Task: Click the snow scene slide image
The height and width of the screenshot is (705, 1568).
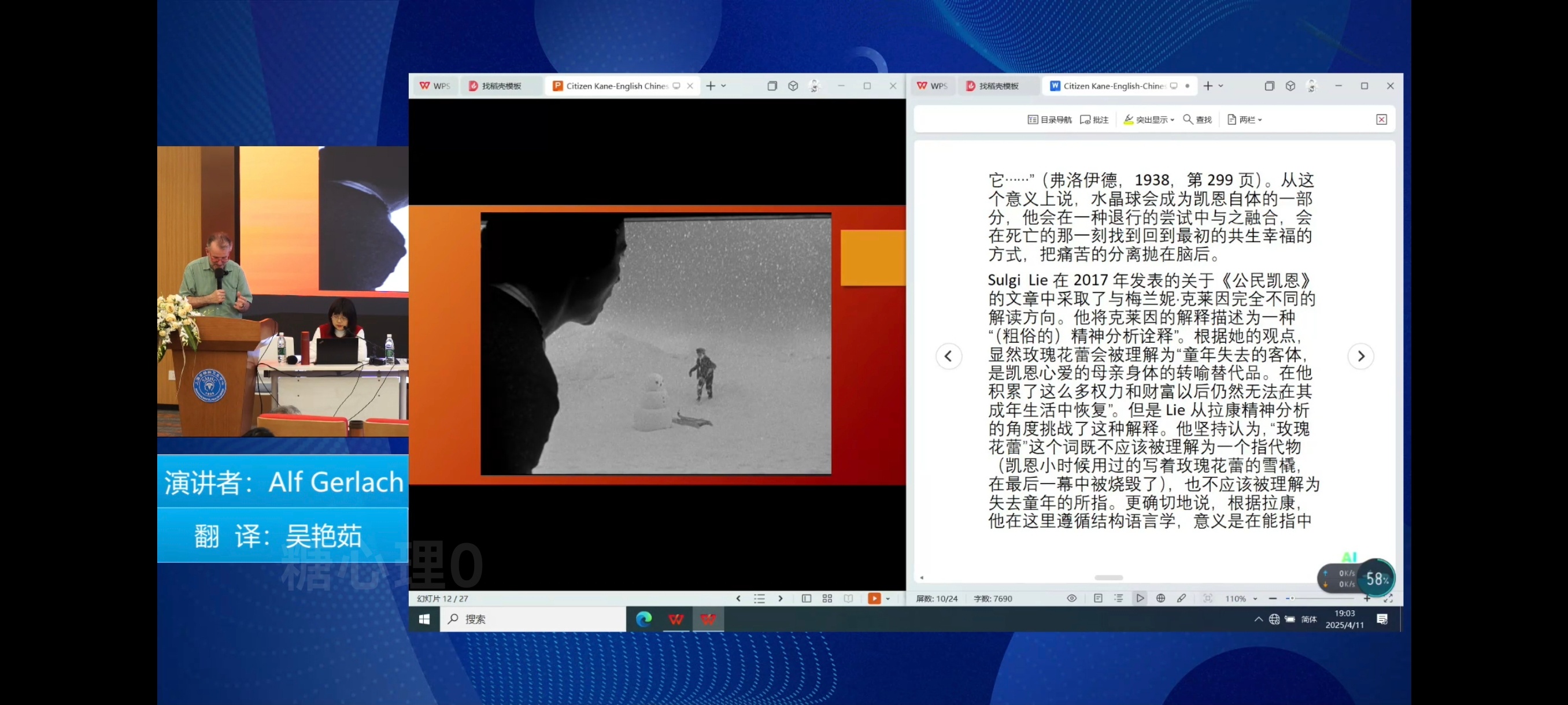Action: tap(656, 344)
